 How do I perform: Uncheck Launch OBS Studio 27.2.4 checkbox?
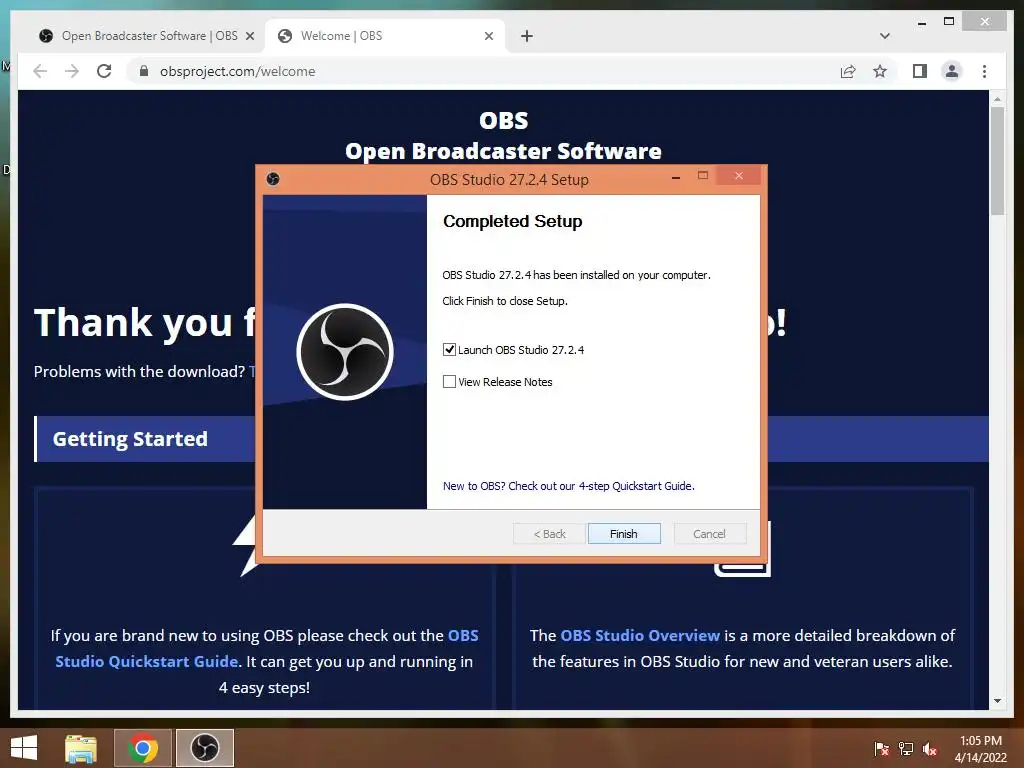[449, 349]
